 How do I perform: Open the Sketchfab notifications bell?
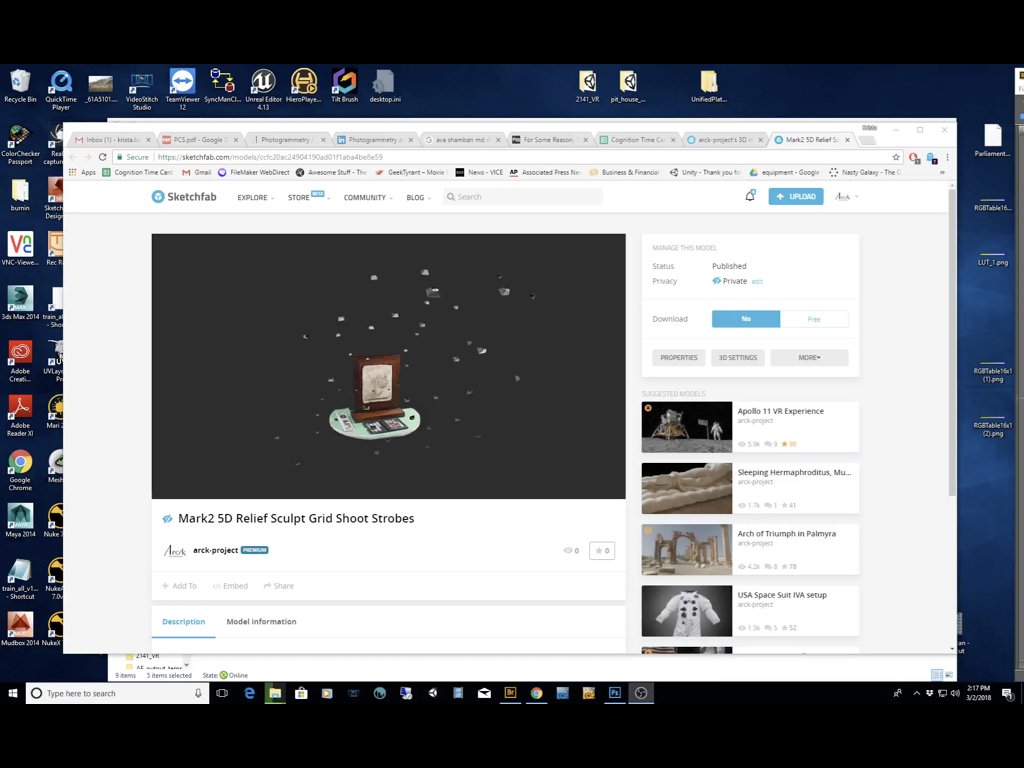750,196
